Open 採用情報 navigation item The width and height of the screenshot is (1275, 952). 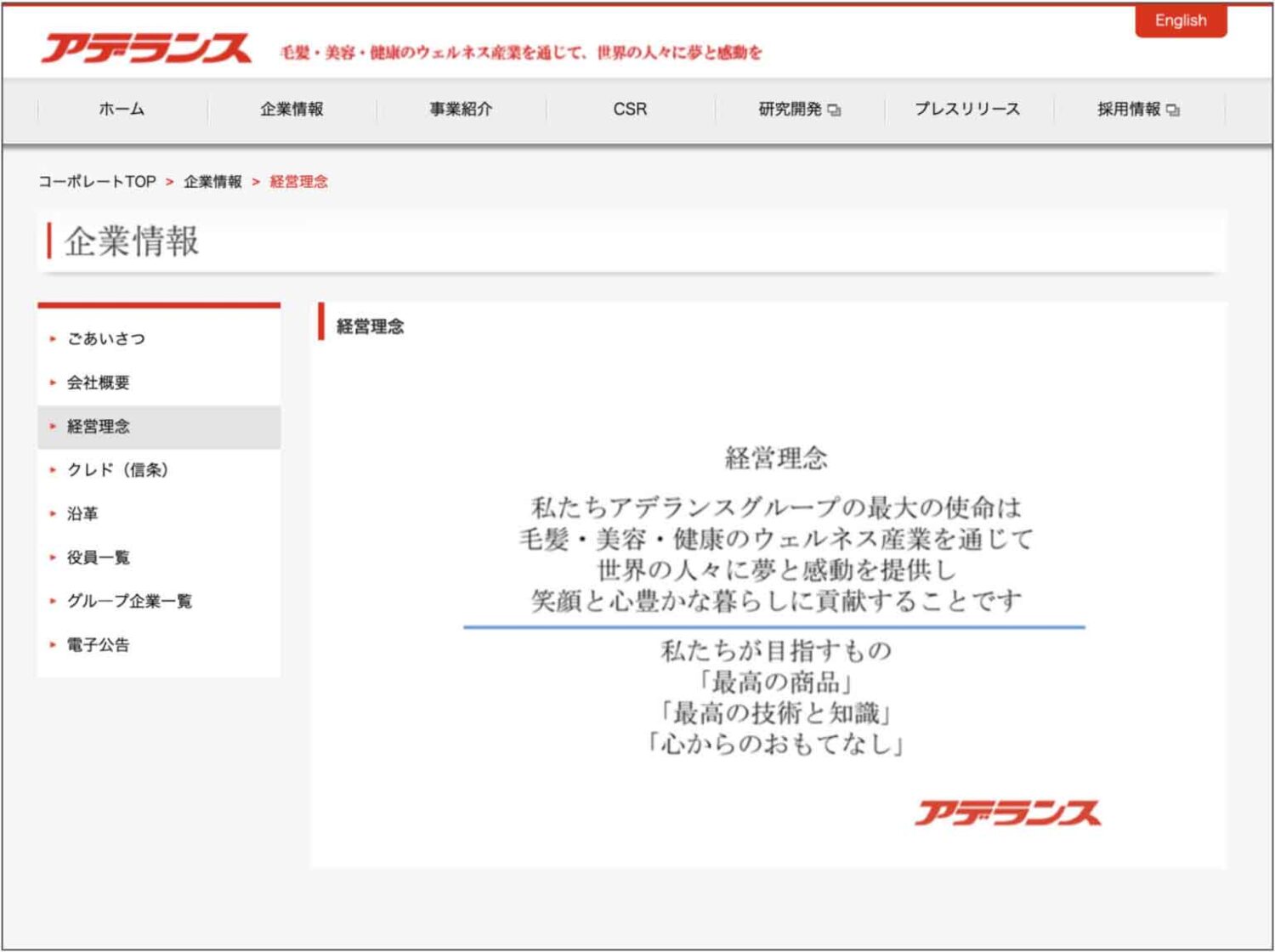[1128, 109]
